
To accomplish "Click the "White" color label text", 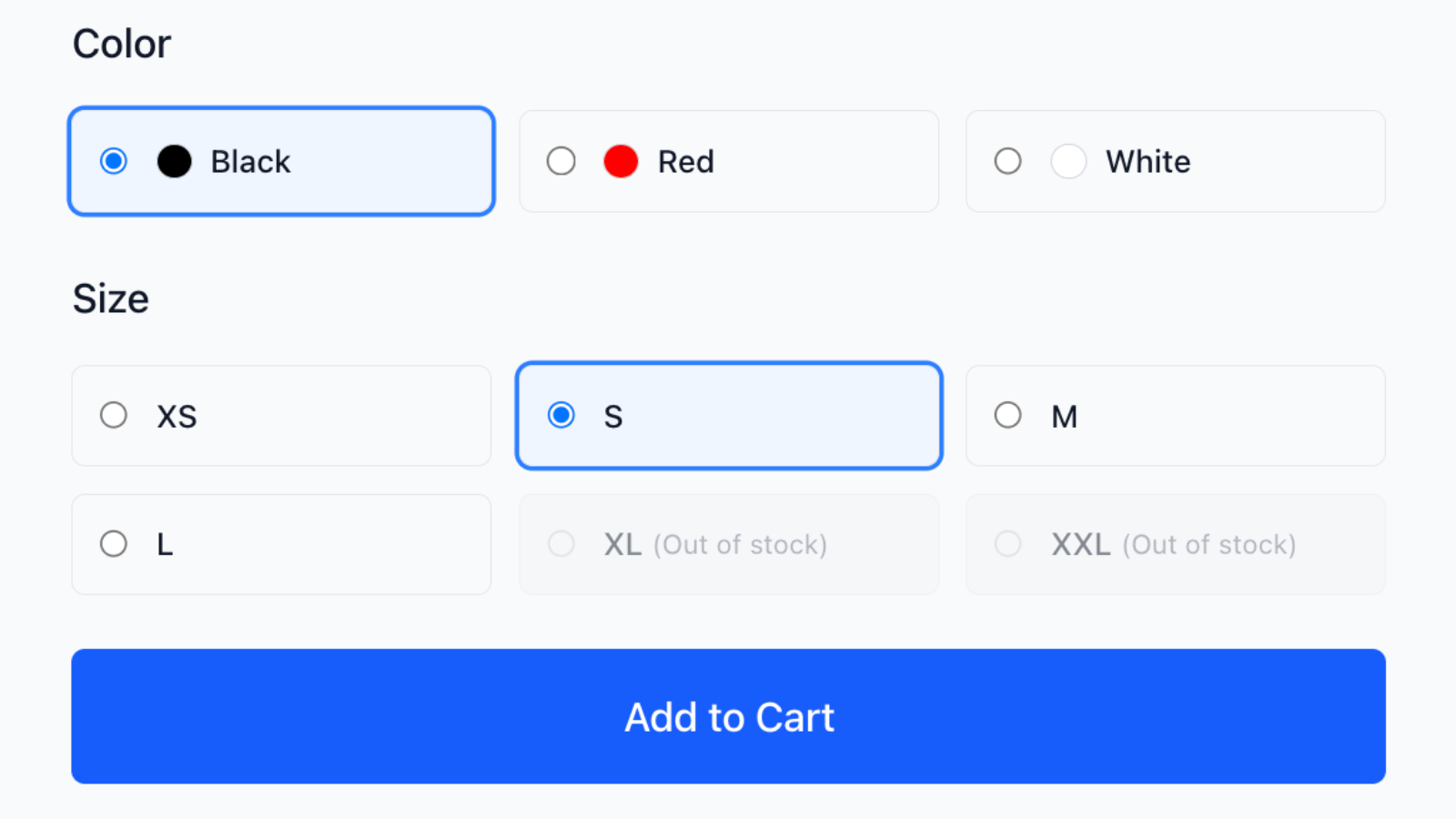I will [x=1148, y=162].
